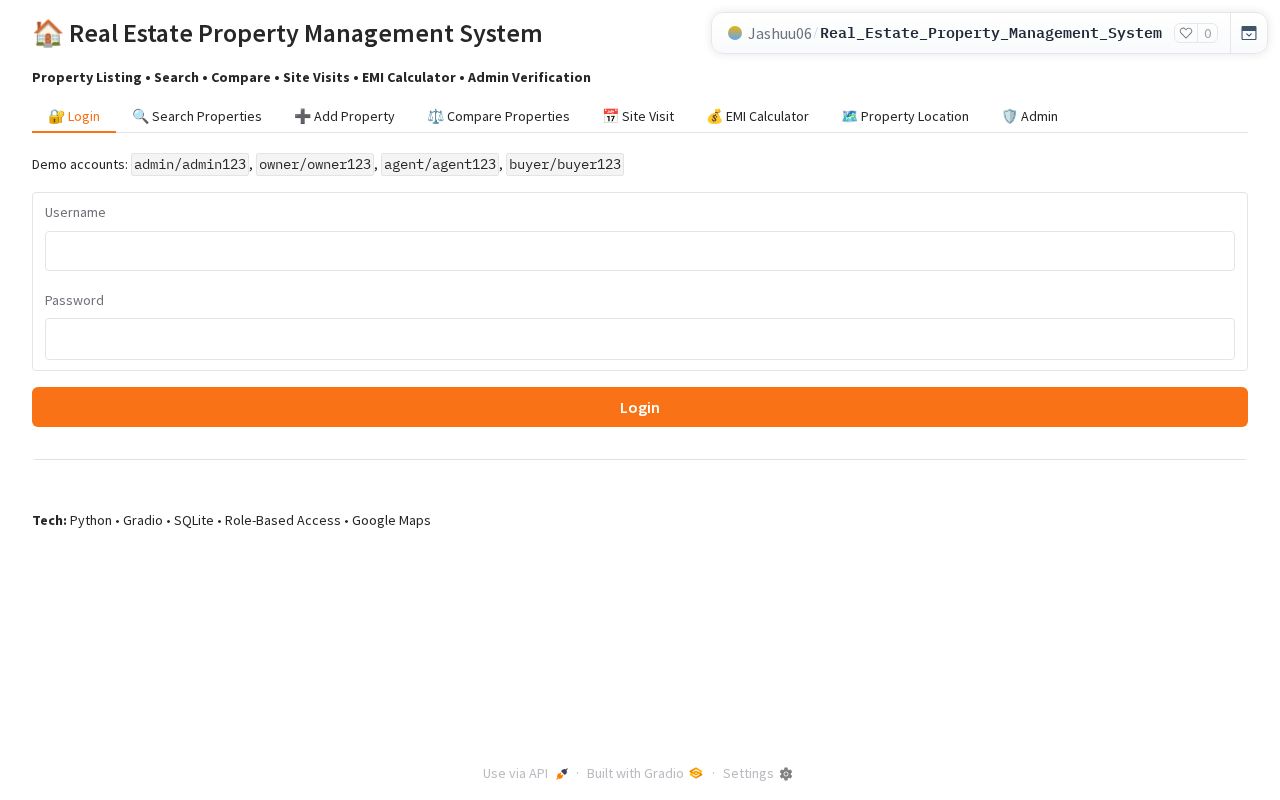The width and height of the screenshot is (1280, 800).
Task: Switch to Compare Properties tab
Action: (498, 116)
